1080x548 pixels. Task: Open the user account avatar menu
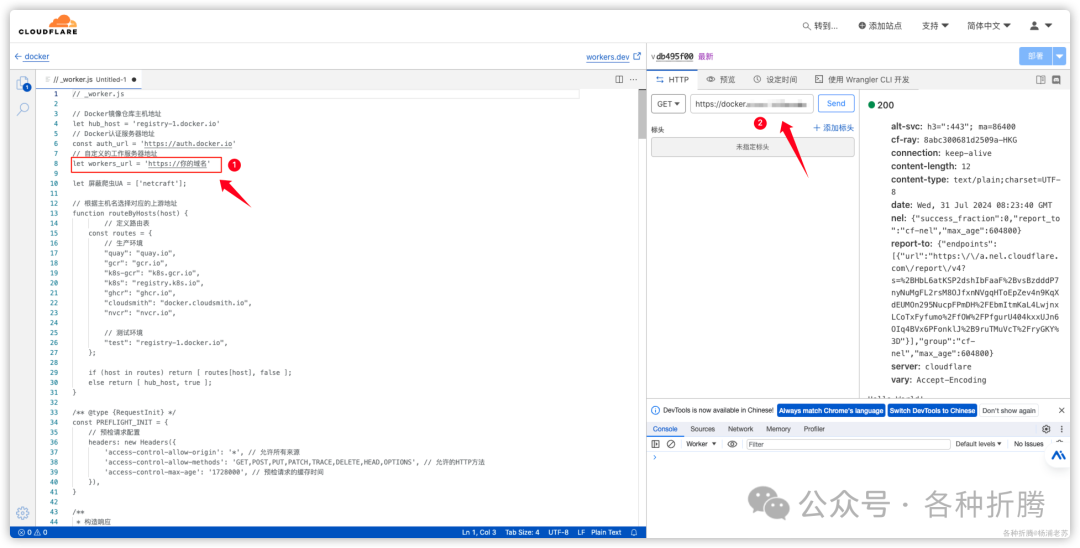click(1040, 25)
